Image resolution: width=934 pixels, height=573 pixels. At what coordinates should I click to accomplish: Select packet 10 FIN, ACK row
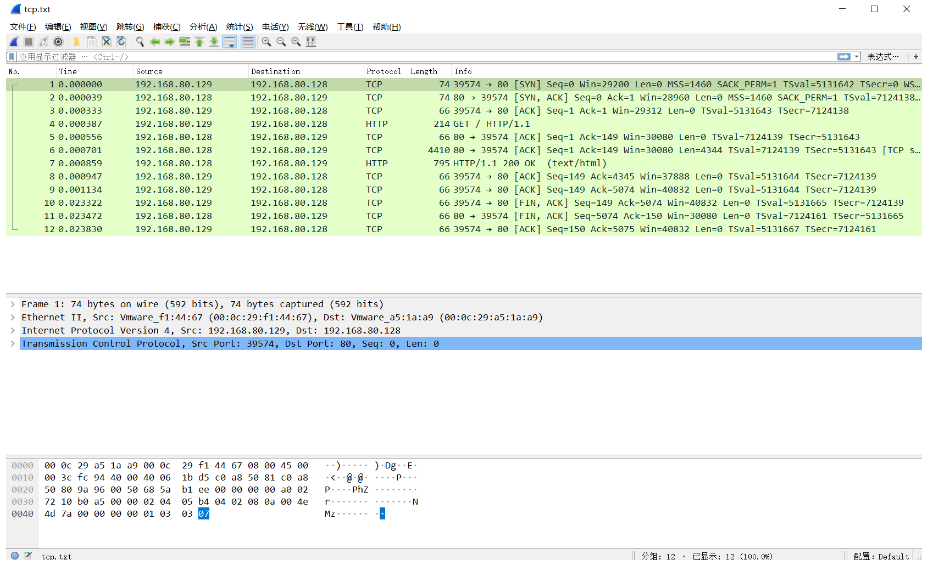(464, 203)
